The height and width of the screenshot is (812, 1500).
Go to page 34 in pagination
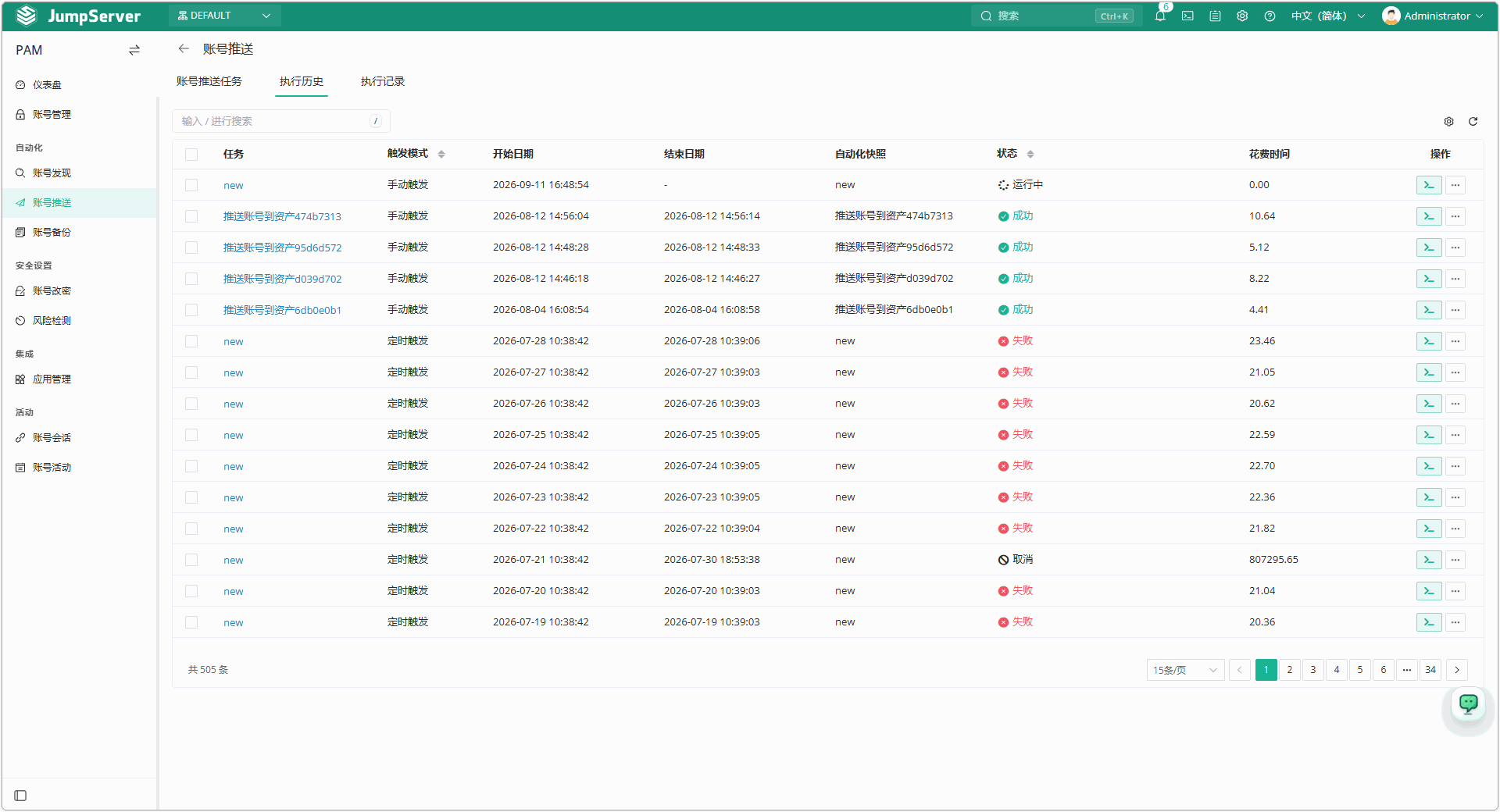click(x=1430, y=670)
